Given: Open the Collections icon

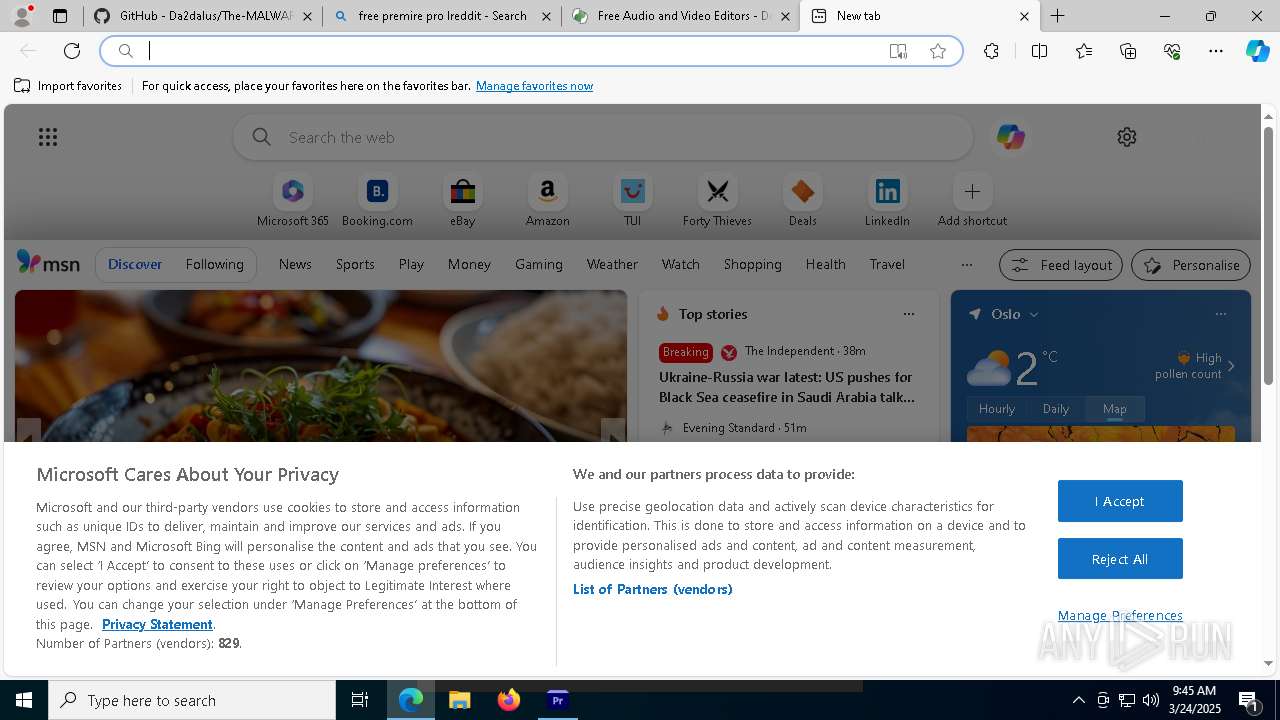Looking at the screenshot, I should (1128, 51).
